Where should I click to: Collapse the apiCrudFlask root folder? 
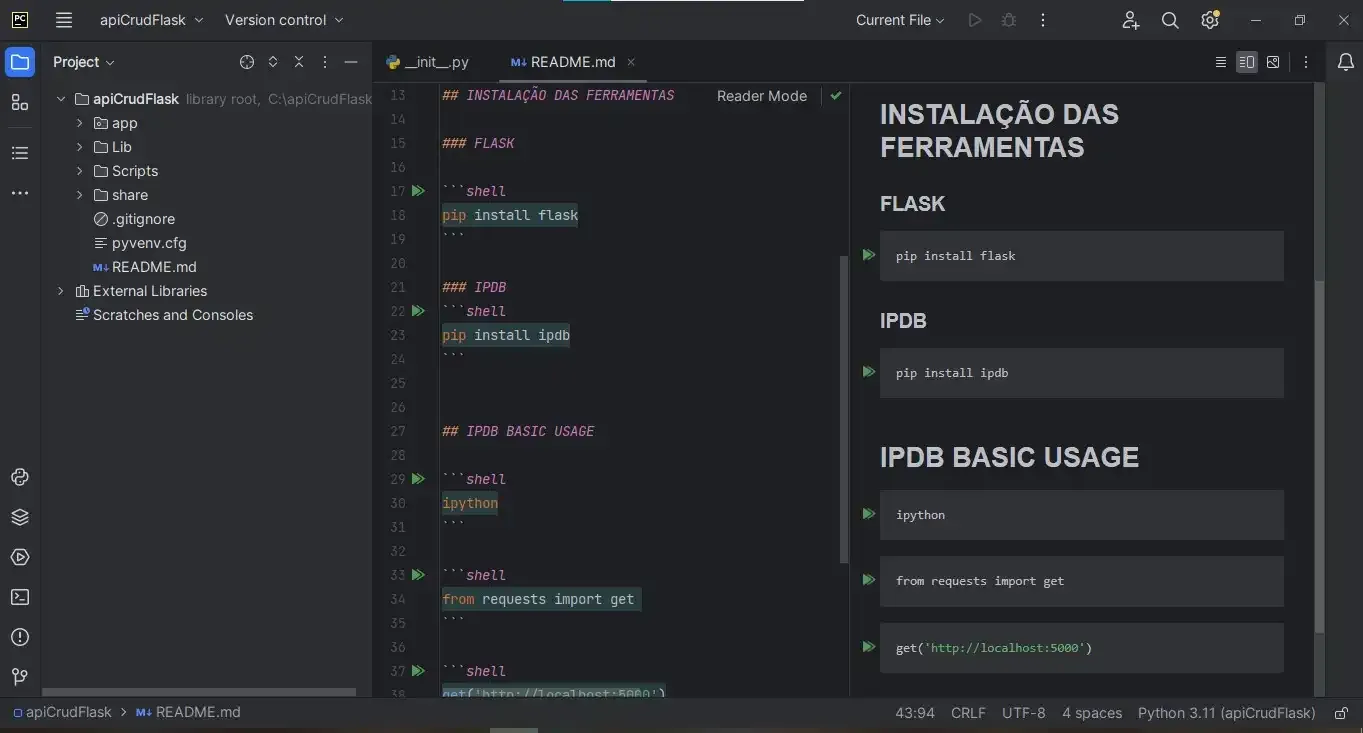[60, 99]
